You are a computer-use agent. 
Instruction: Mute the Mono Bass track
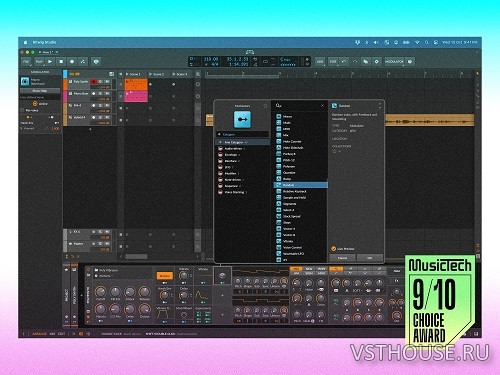tap(107, 94)
